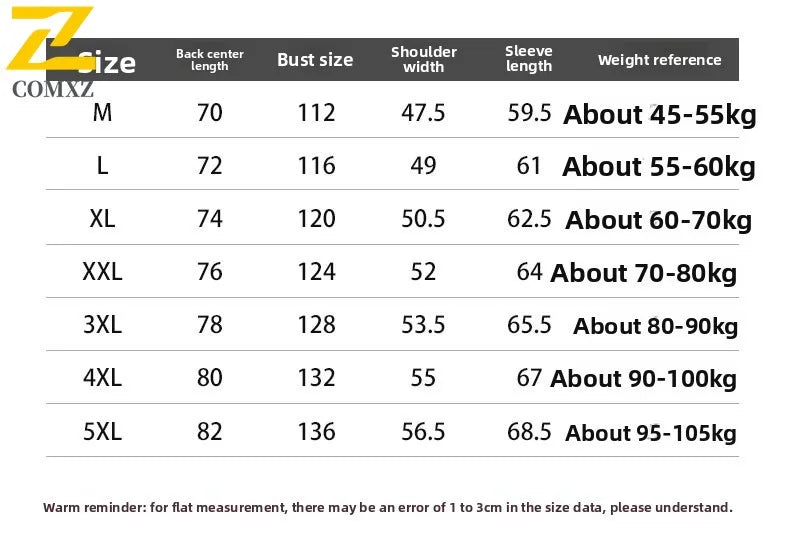Select the XXL size row label
The height and width of the screenshot is (538, 790).
tap(102, 272)
